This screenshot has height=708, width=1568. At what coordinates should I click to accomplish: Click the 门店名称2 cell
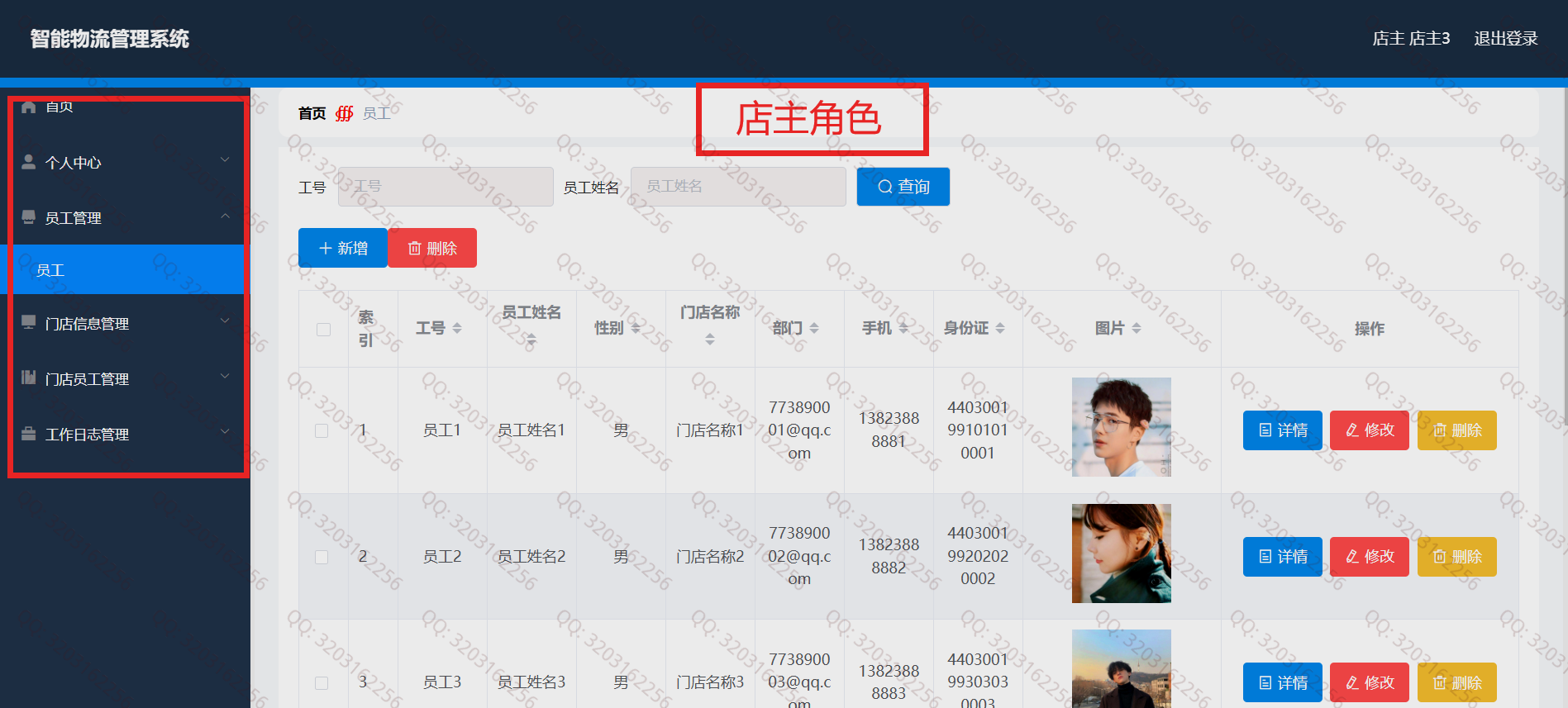click(710, 557)
